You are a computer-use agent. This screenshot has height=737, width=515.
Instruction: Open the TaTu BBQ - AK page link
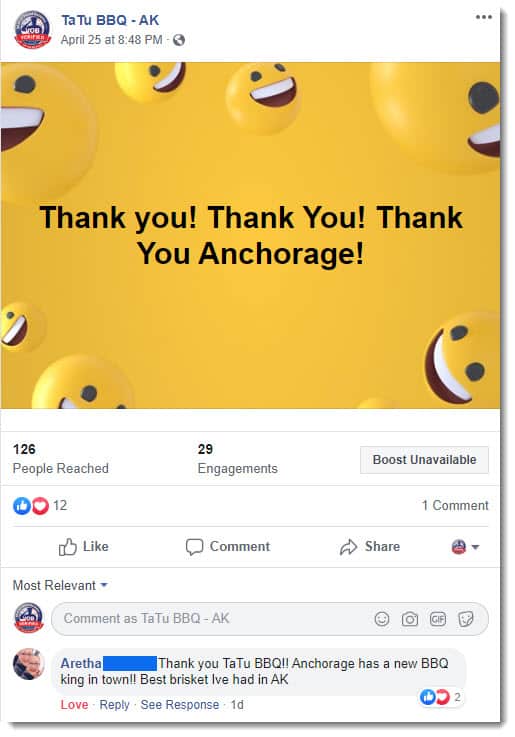point(110,20)
